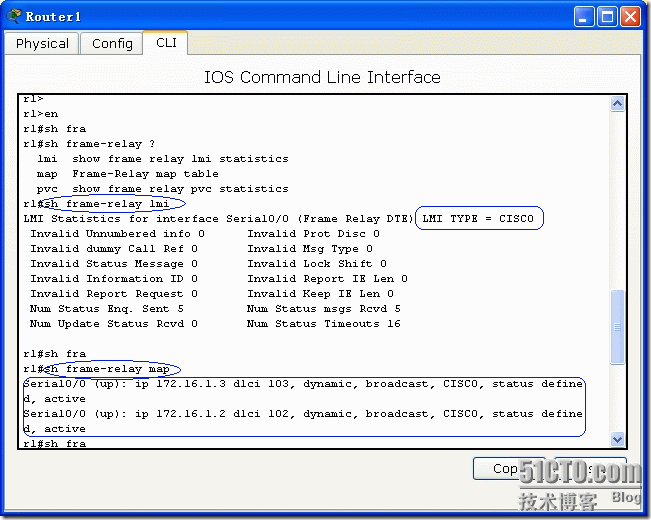Viewport: 651px width, 520px height.
Task: Click the Router1 title bar icon
Action: [14, 16]
